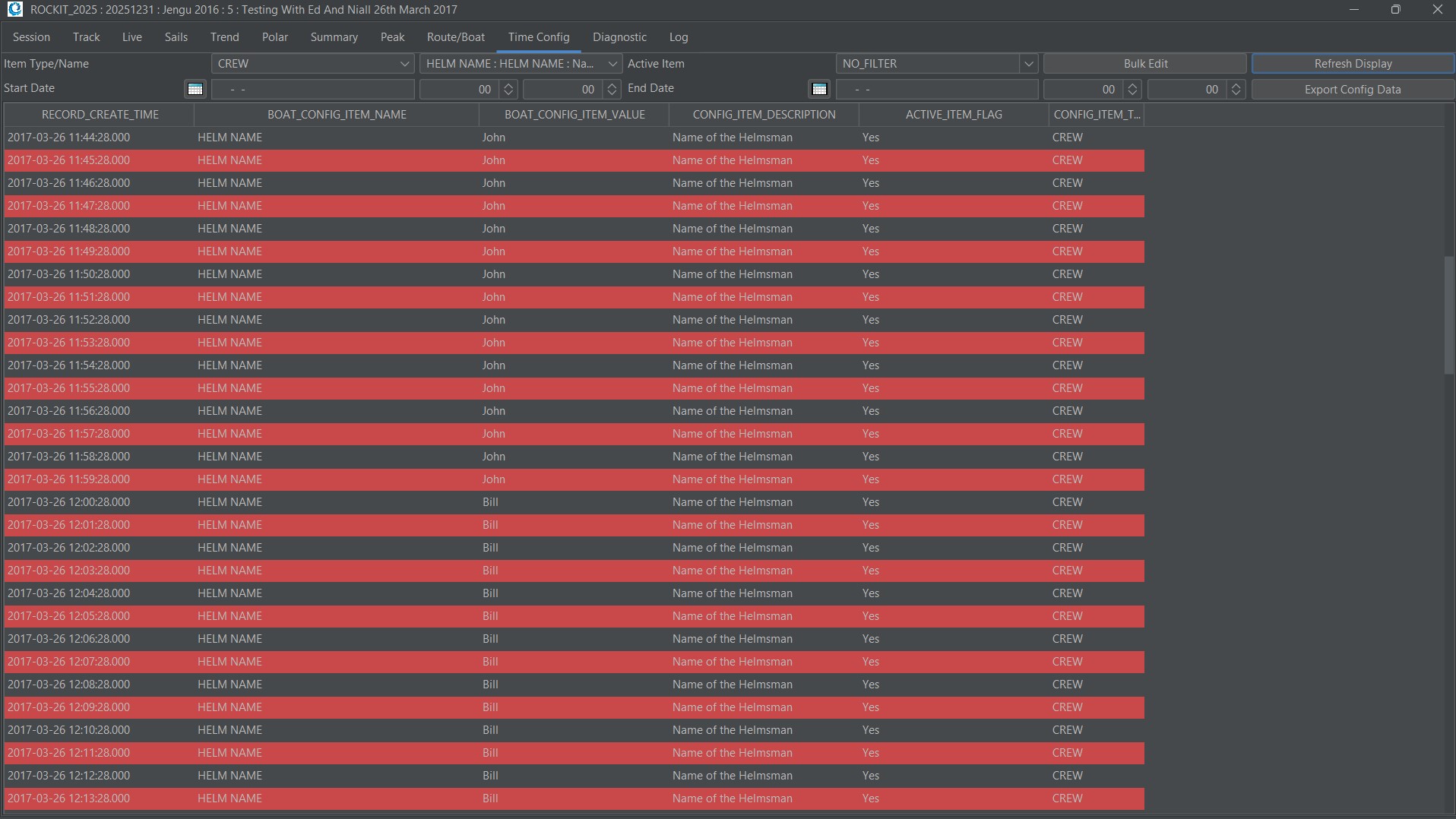
Task: Click the vertical scrollbar thumb
Action: point(1448,315)
